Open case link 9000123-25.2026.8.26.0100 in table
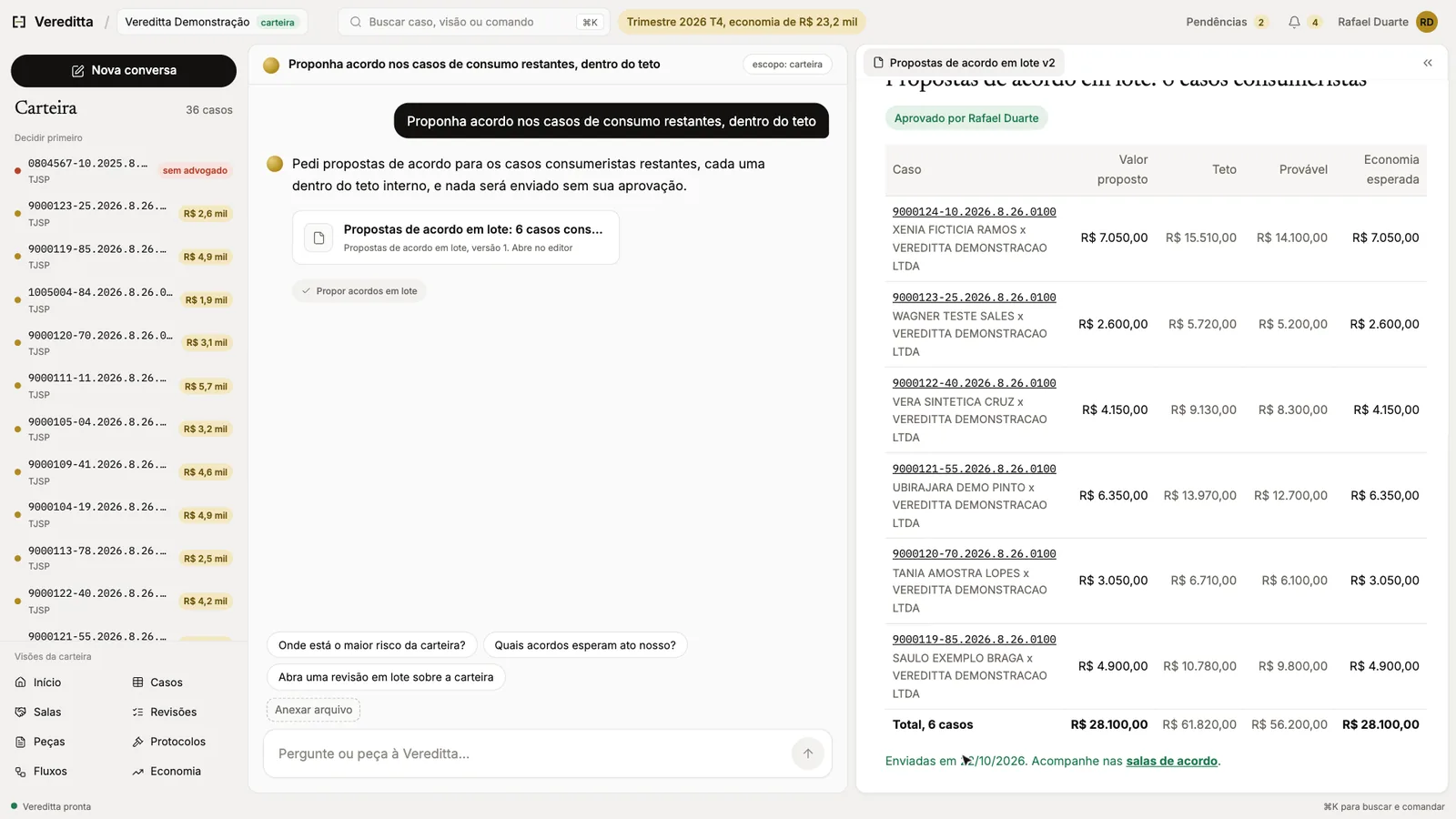 coord(974,298)
